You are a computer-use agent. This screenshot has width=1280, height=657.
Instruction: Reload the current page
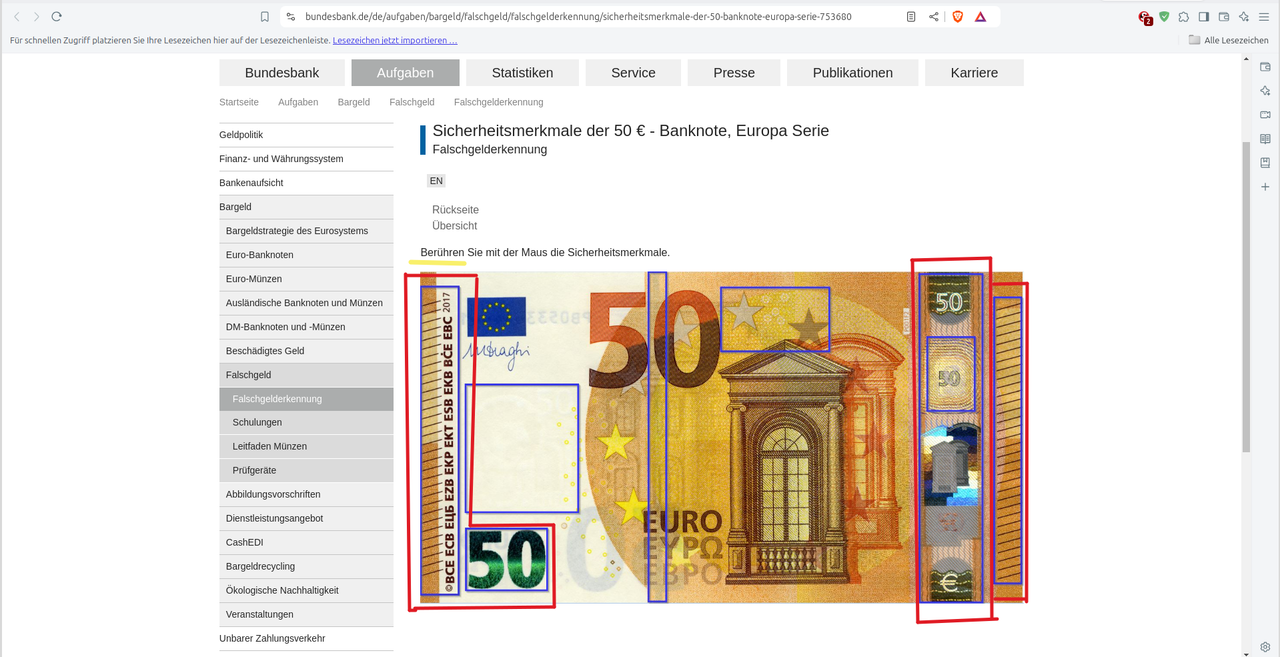tap(56, 17)
